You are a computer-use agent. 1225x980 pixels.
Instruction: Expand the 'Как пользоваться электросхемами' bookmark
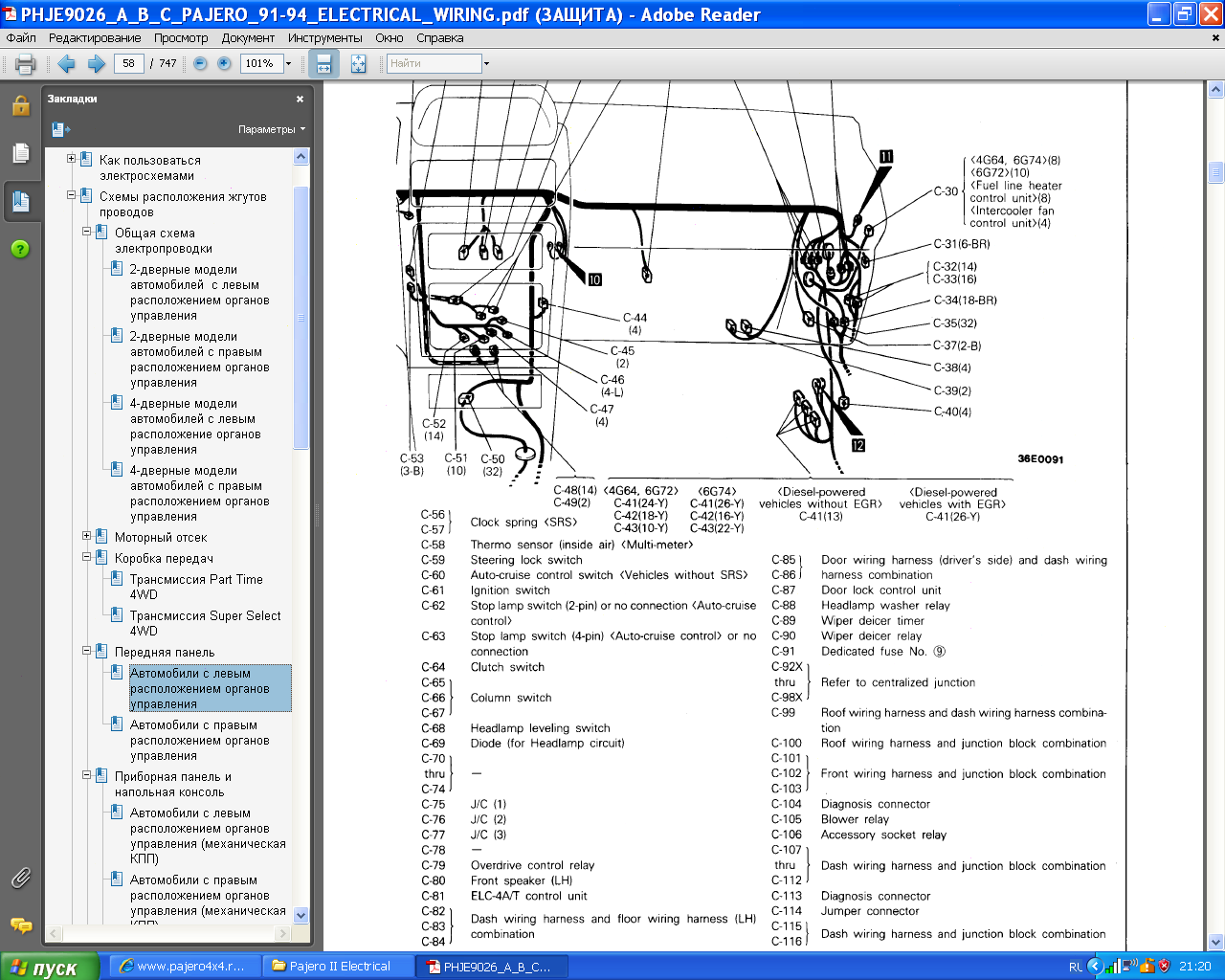[x=72, y=160]
